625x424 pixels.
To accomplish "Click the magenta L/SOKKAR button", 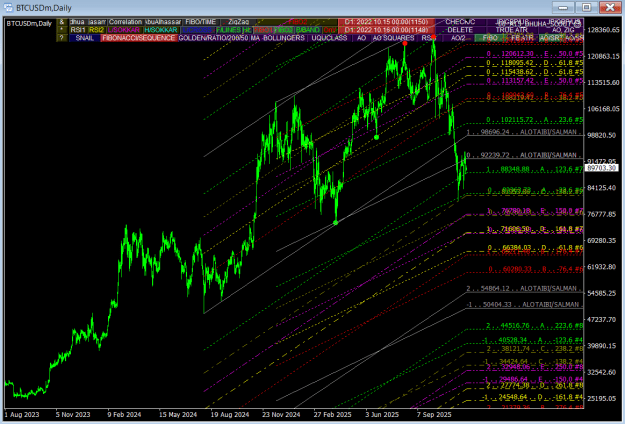I will [124, 30].
